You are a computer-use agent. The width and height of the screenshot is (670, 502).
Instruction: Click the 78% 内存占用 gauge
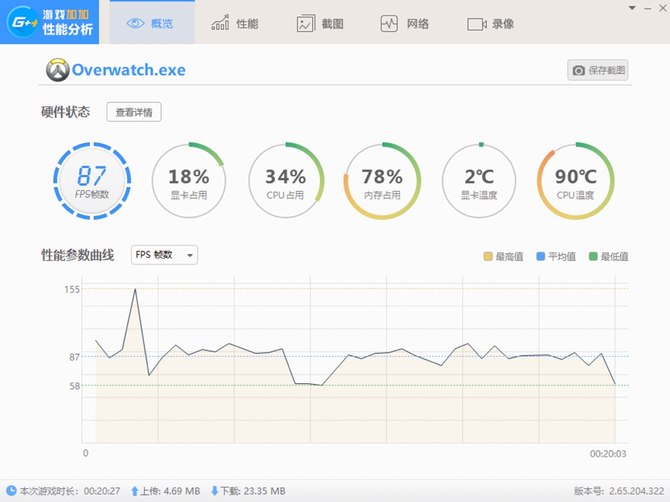(382, 181)
